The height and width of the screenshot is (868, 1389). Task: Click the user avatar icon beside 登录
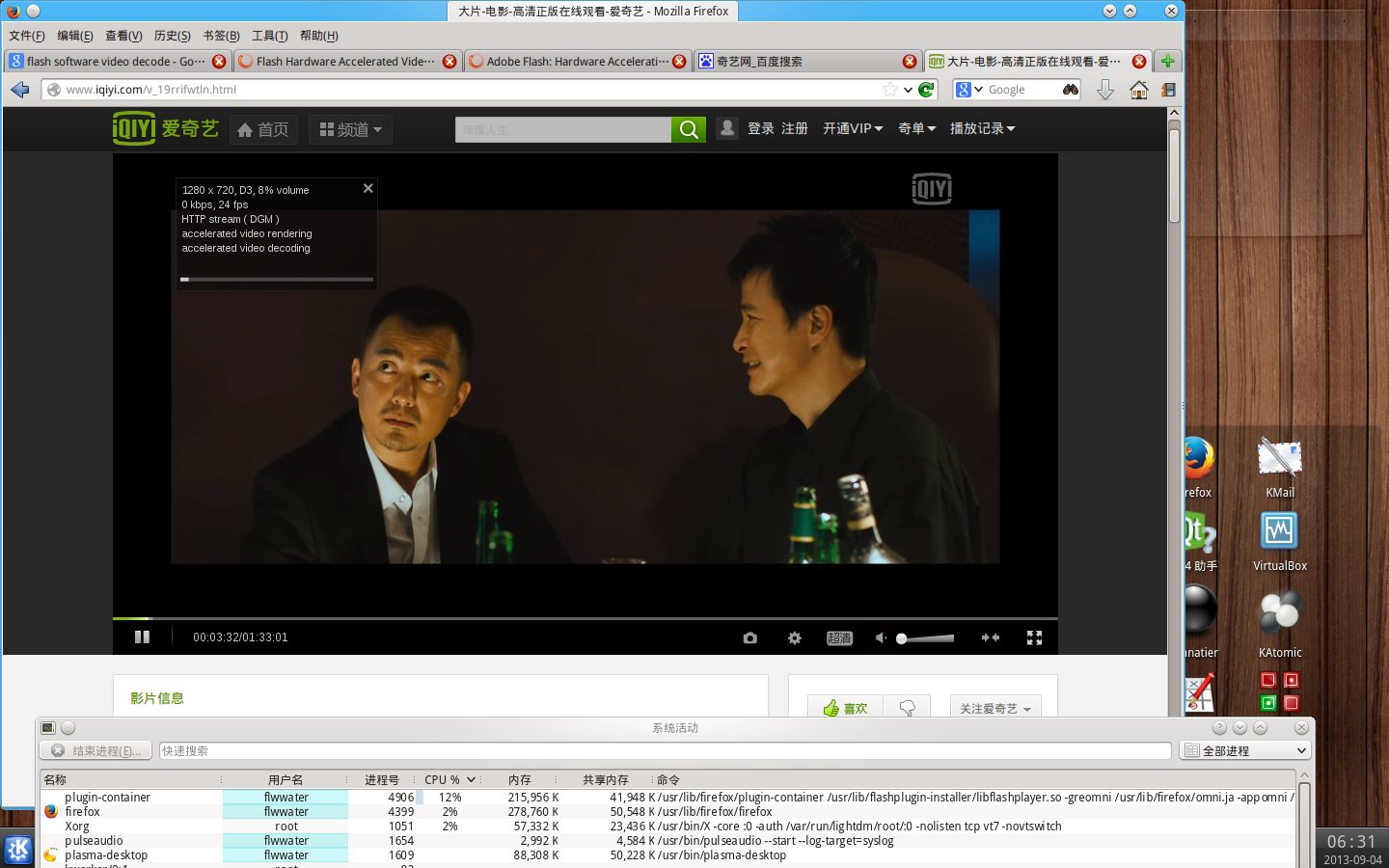pyautogui.click(x=727, y=128)
